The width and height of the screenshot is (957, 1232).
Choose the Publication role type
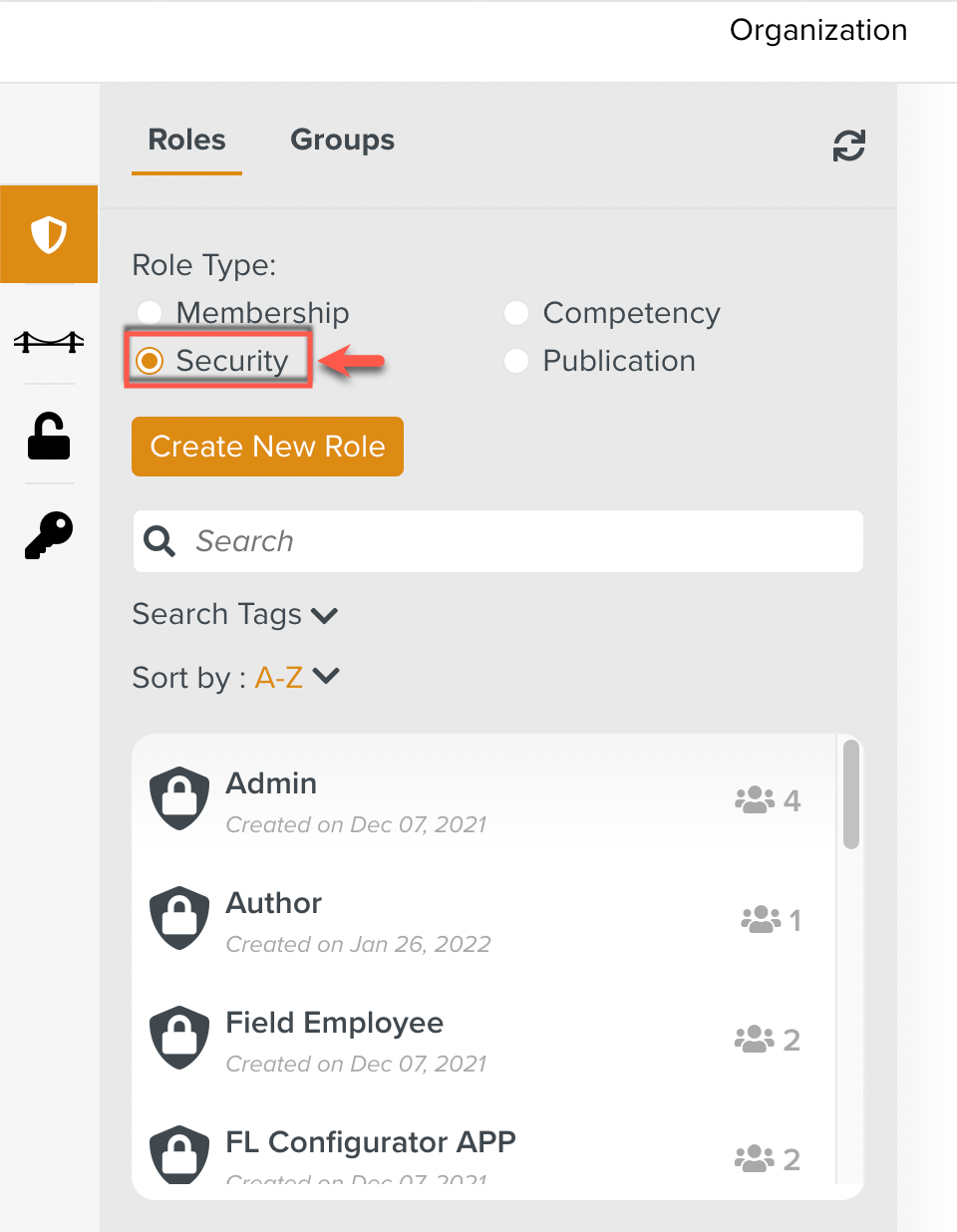point(516,361)
